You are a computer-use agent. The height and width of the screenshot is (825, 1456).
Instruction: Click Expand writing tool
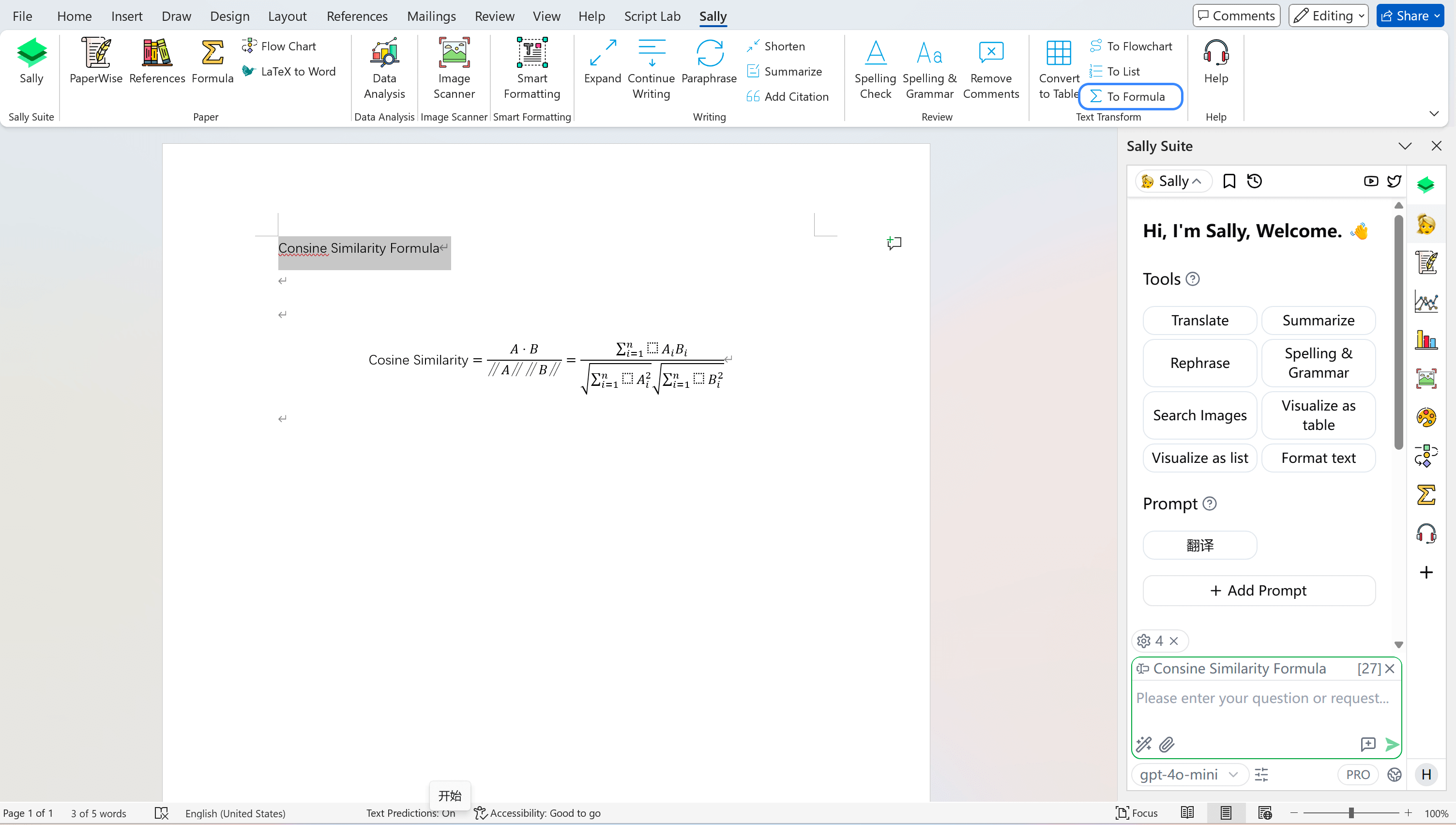click(x=602, y=61)
